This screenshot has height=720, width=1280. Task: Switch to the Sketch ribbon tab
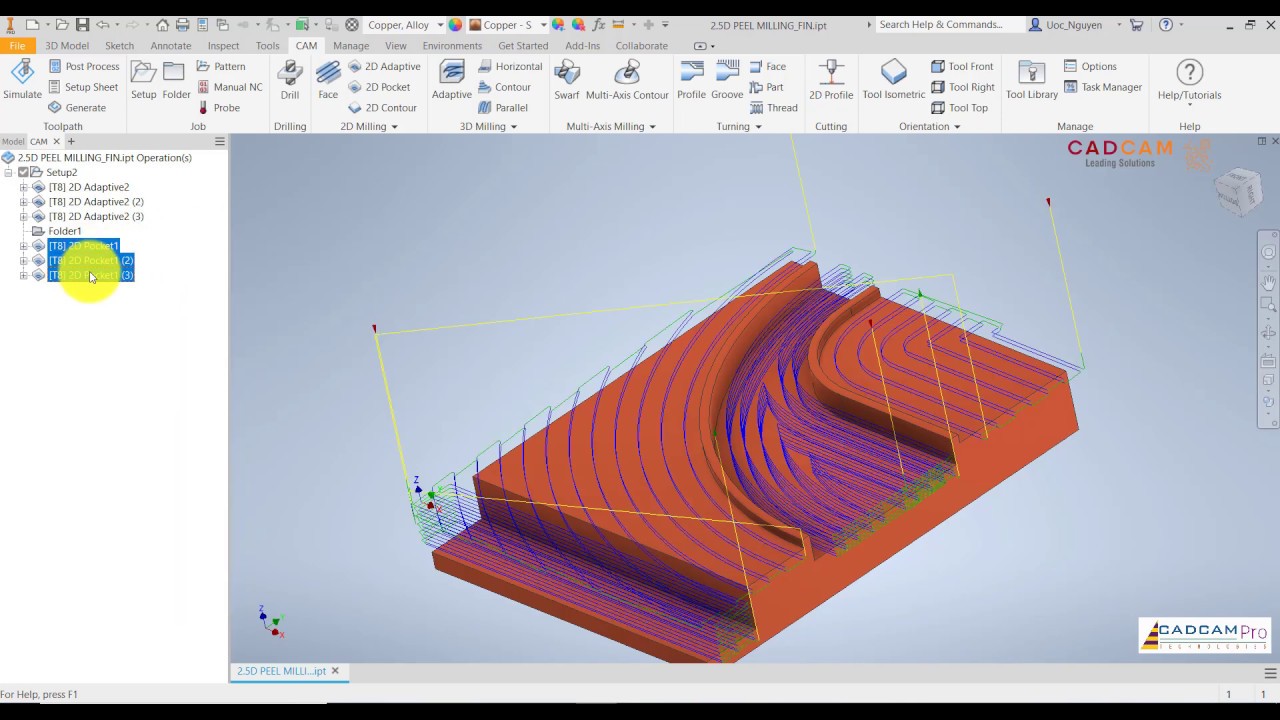pos(119,45)
